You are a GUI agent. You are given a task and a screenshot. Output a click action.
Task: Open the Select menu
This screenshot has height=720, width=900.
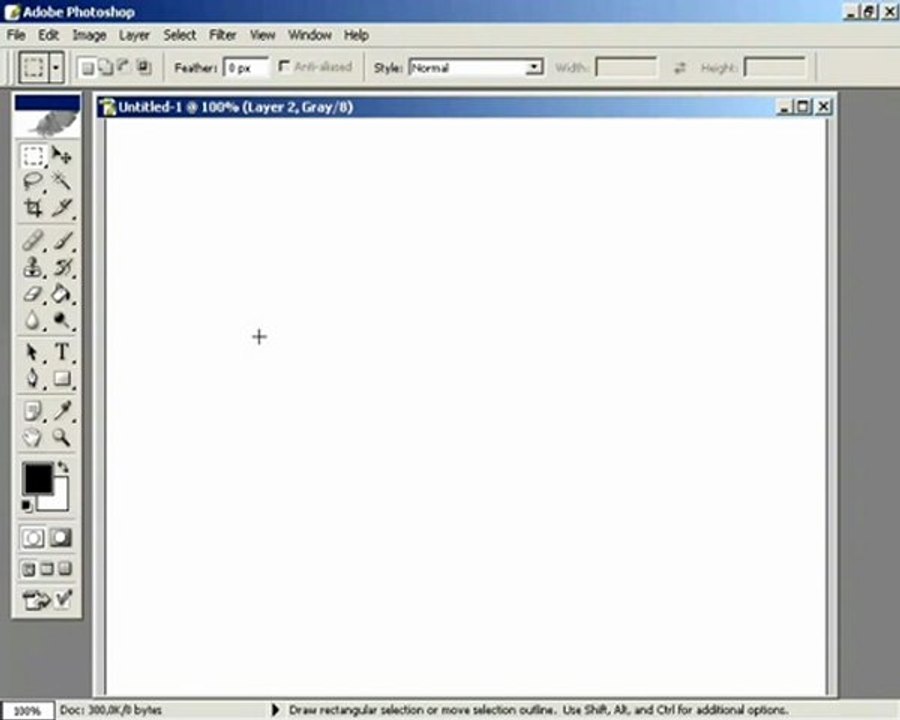tap(180, 35)
